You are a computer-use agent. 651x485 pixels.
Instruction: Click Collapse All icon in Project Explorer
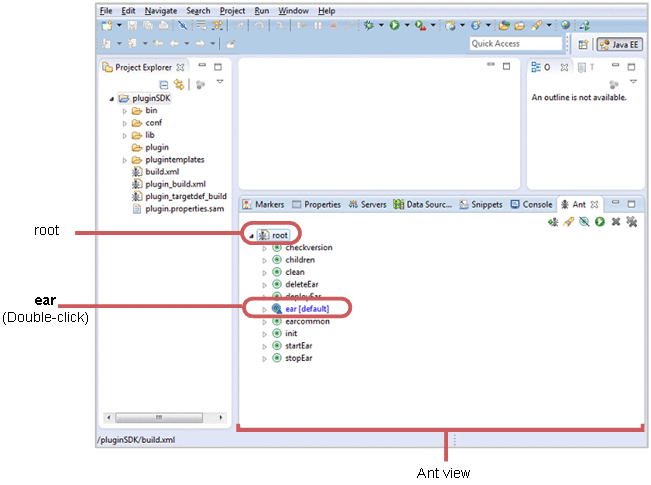[x=164, y=85]
